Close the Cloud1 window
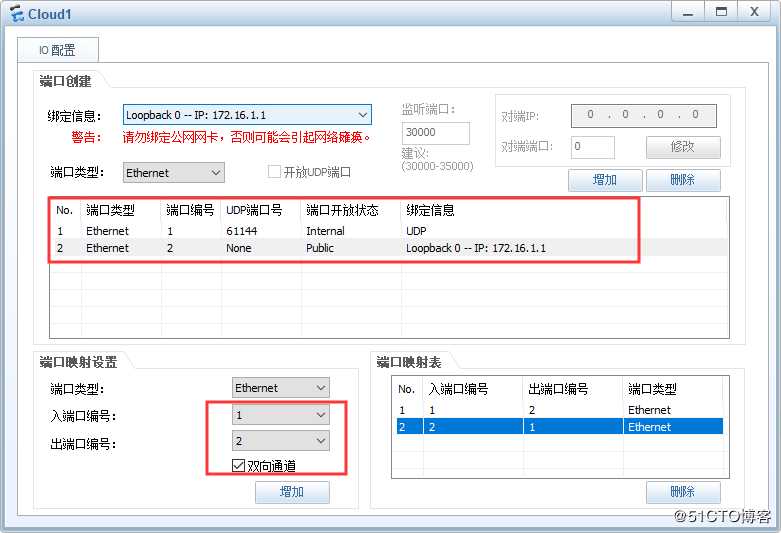Screen dimensions: 781x533 click(x=754, y=12)
